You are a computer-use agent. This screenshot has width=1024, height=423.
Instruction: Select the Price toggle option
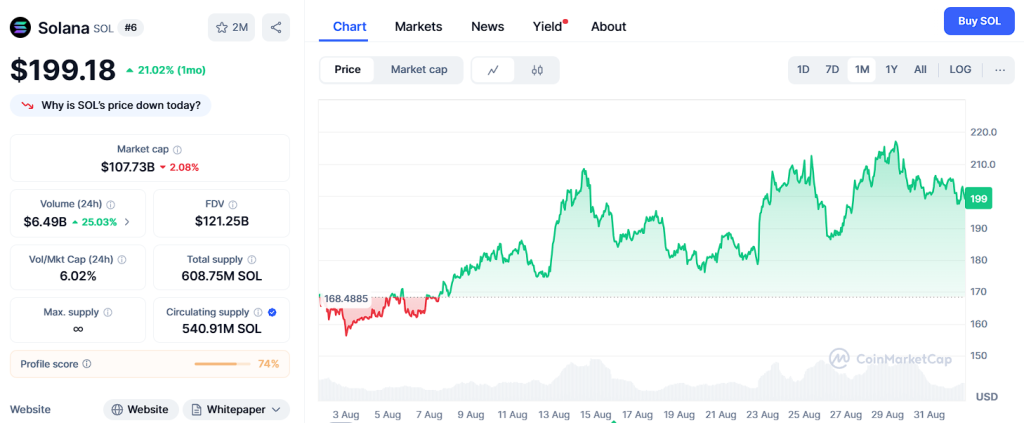point(347,70)
